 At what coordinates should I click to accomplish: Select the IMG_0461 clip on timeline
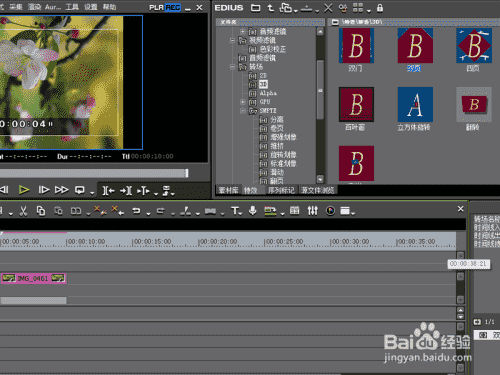click(33, 278)
